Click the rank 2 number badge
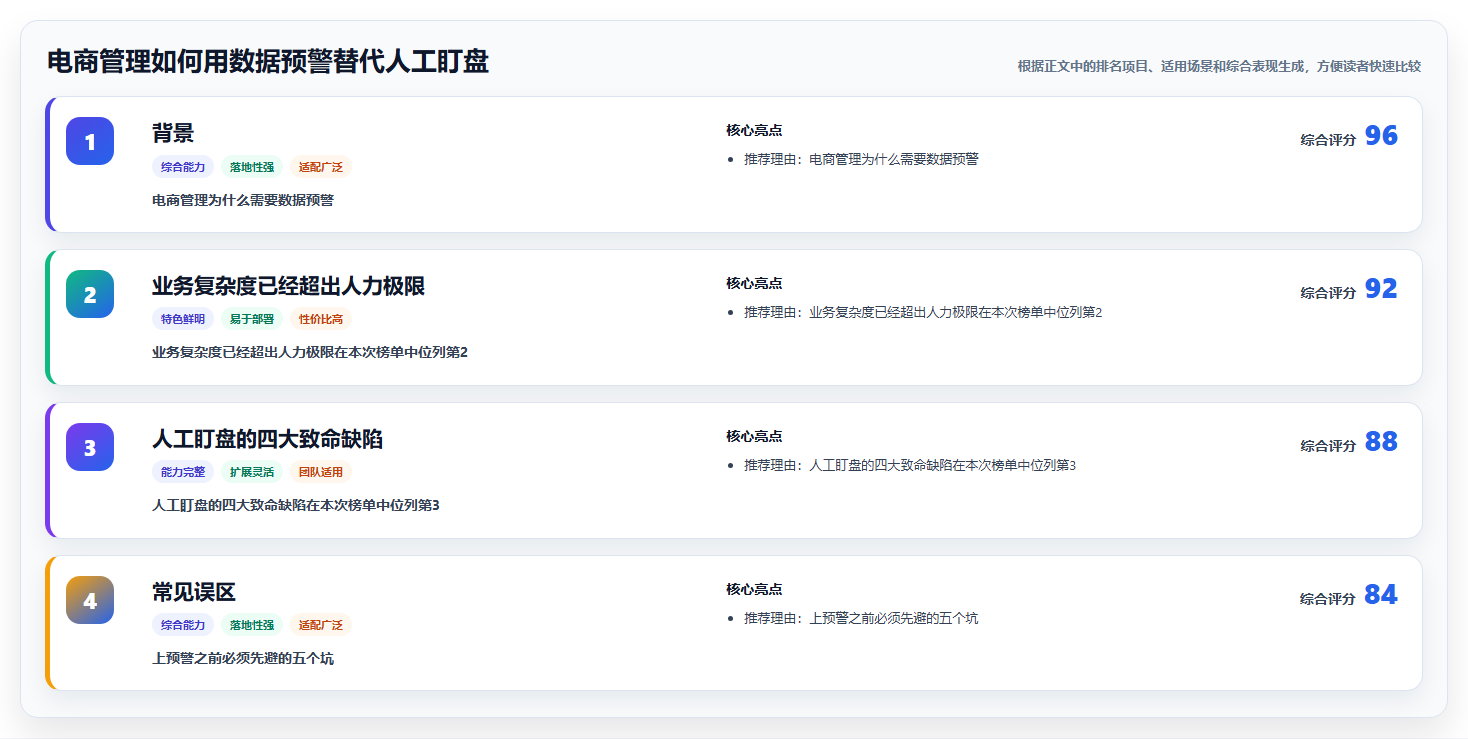This screenshot has width=1468, height=739. (x=90, y=294)
